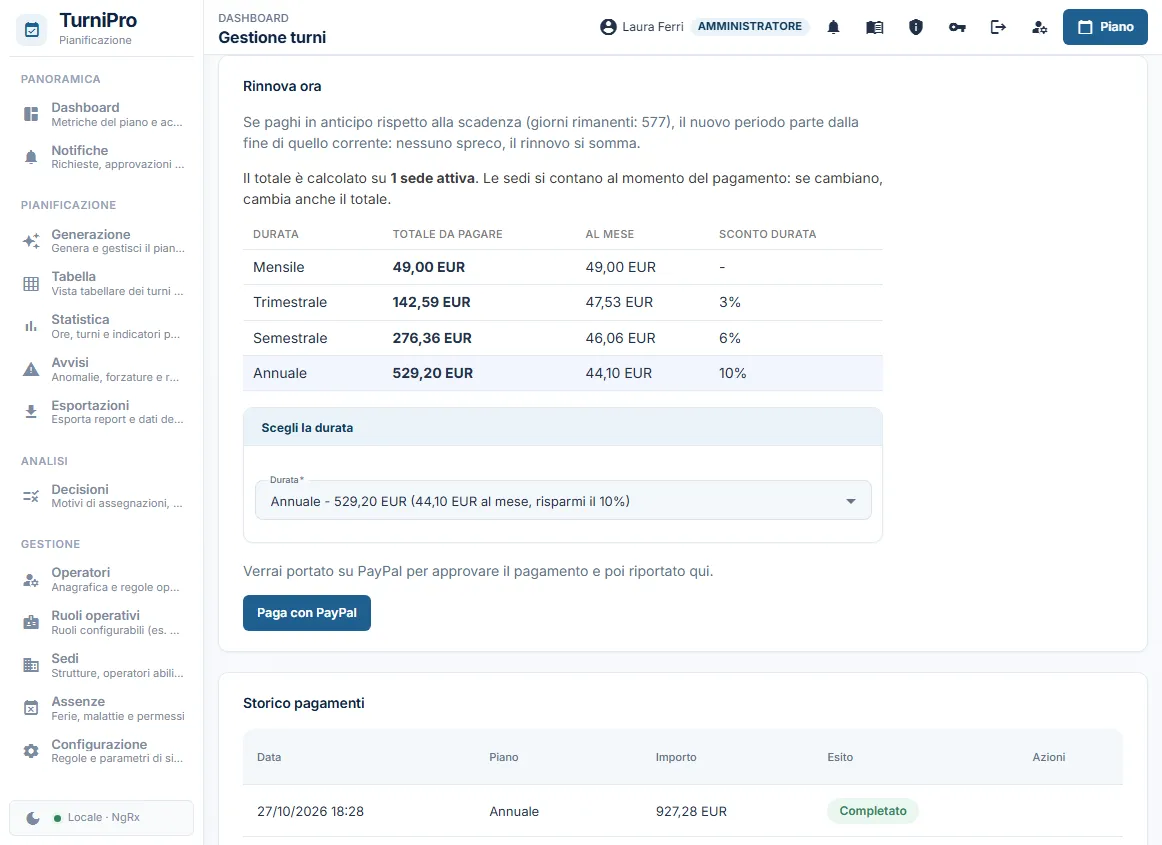Click the Piano button in the header
1162x845 pixels.
point(1105,27)
